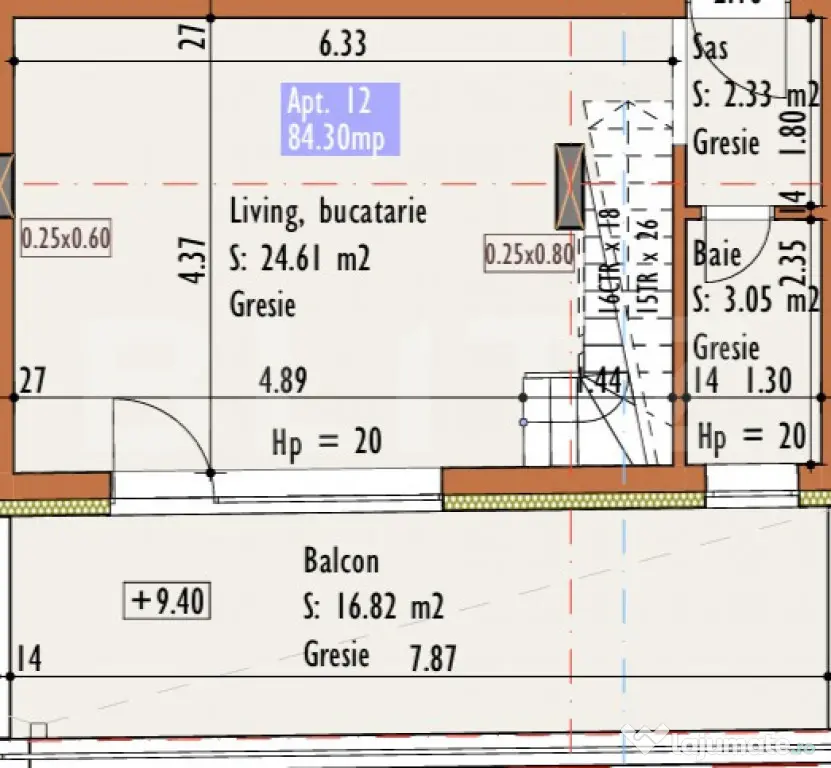Image resolution: width=831 pixels, height=768 pixels.
Task: Select the crossed column symbol near stairs
Action: [x=570, y=186]
